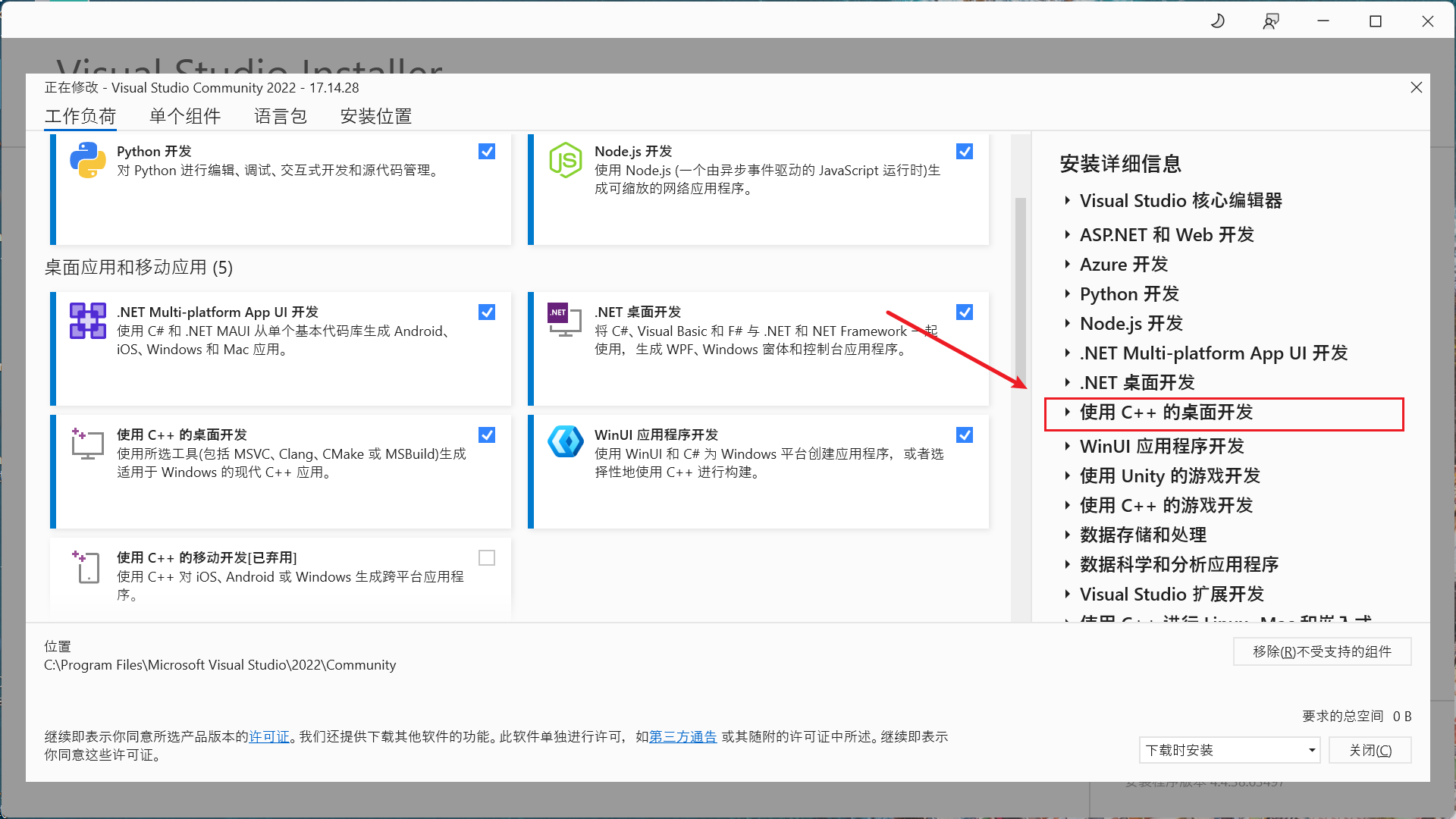Screen dimensions: 1456x819
Task: Open the feedback icon in title bar
Action: [x=1271, y=20]
